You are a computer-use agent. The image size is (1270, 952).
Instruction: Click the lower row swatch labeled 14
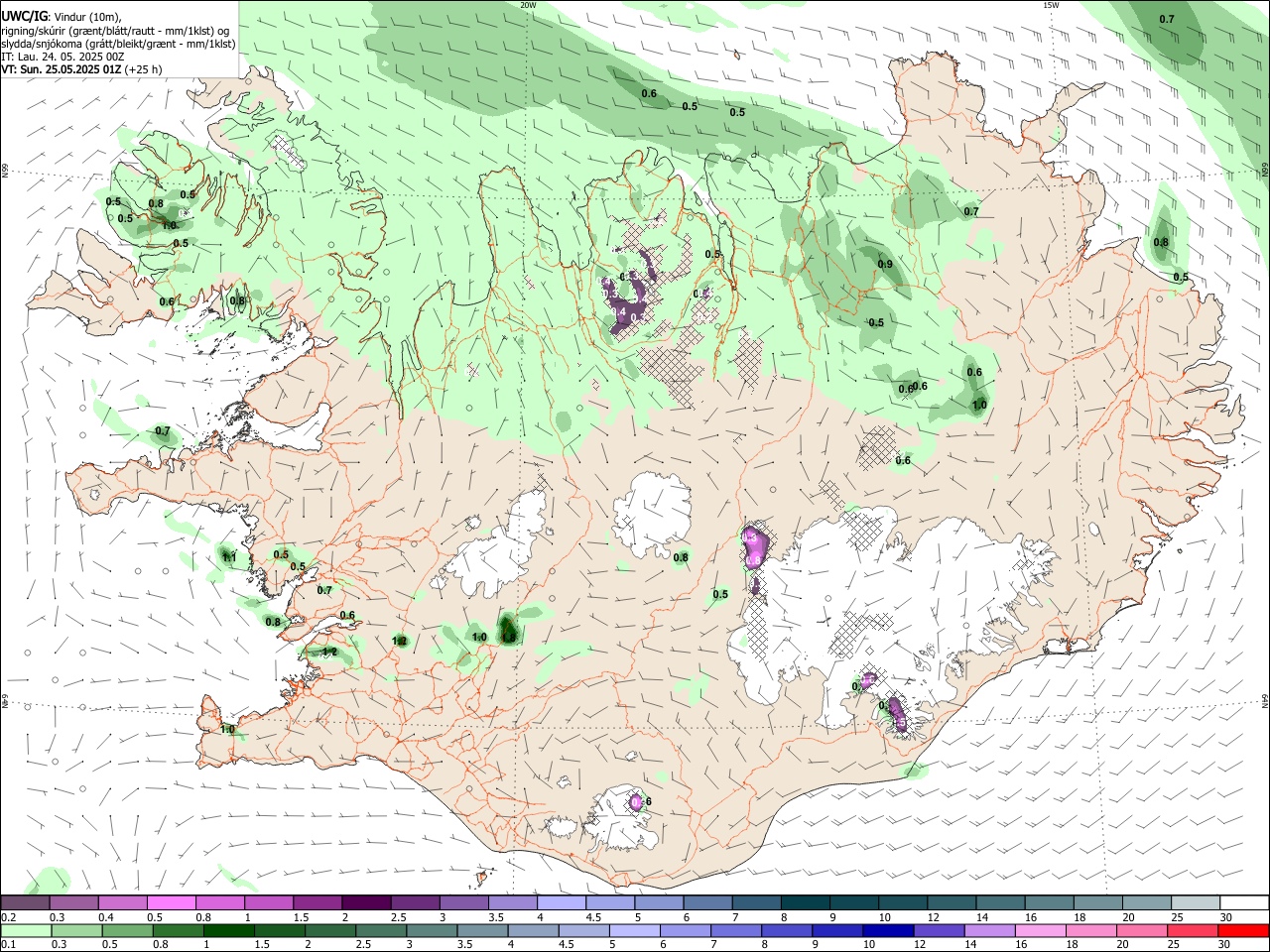point(990,931)
